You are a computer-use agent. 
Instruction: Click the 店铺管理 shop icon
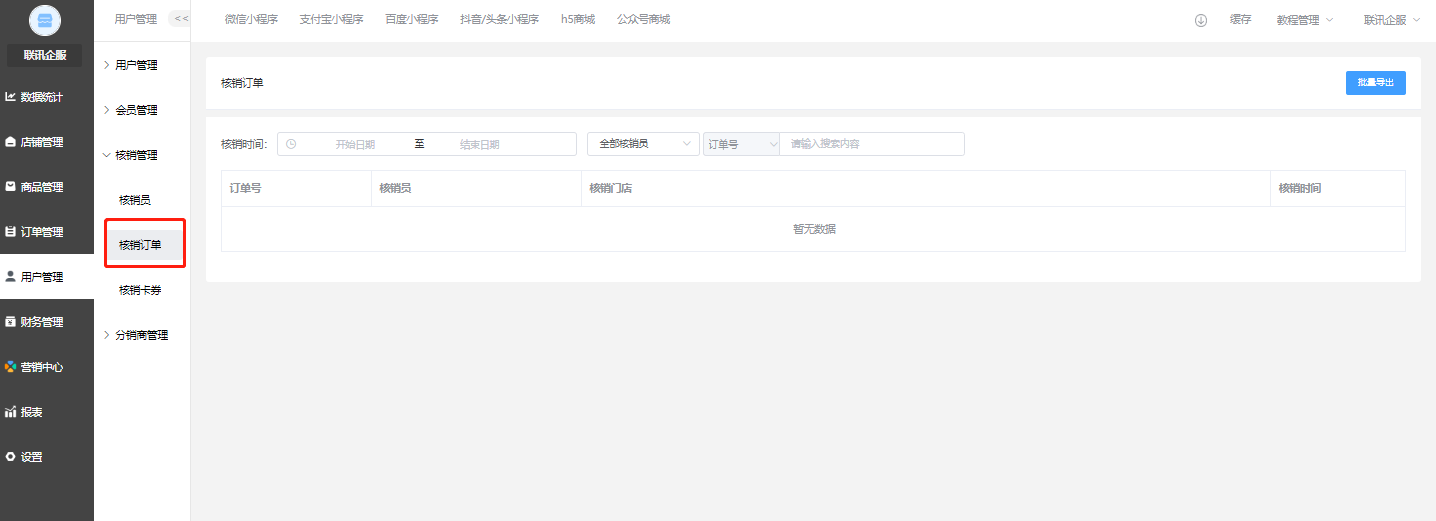10,142
